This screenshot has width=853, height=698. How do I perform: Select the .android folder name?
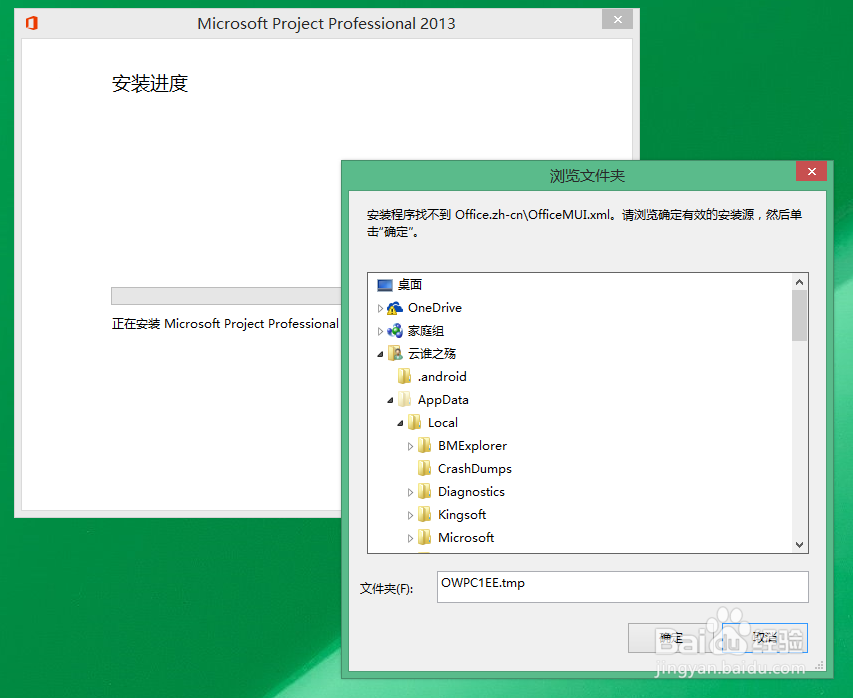pos(442,376)
